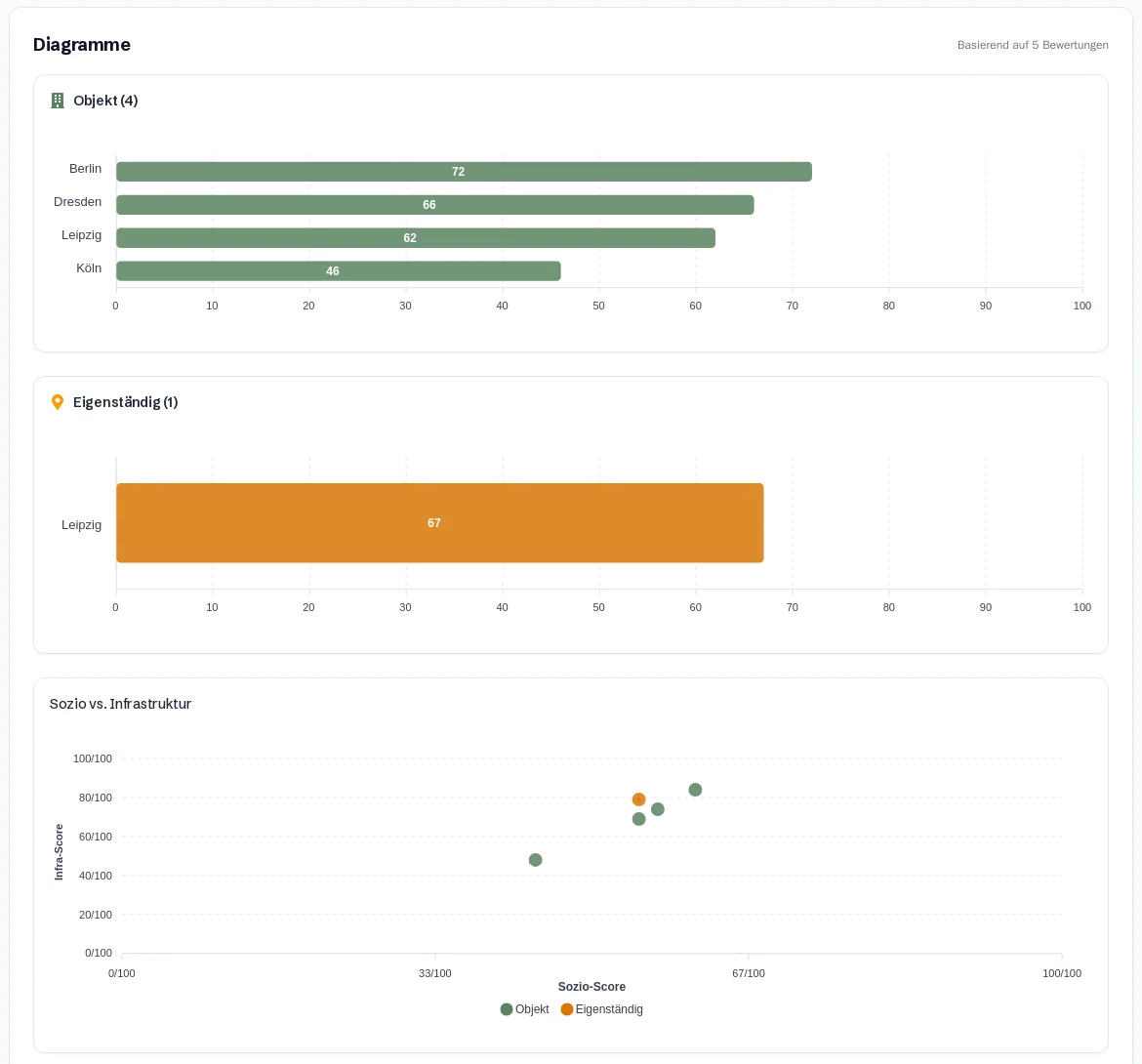Click the Sozio-Score axis title
This screenshot has width=1142, height=1064.
(591, 987)
